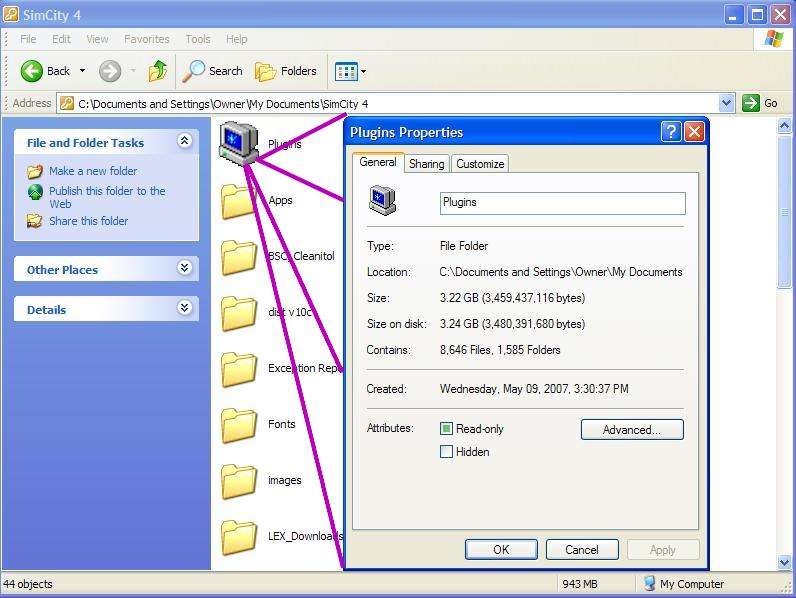Open the Back button history dropdown arrow
This screenshot has width=796, height=598.
[82, 71]
